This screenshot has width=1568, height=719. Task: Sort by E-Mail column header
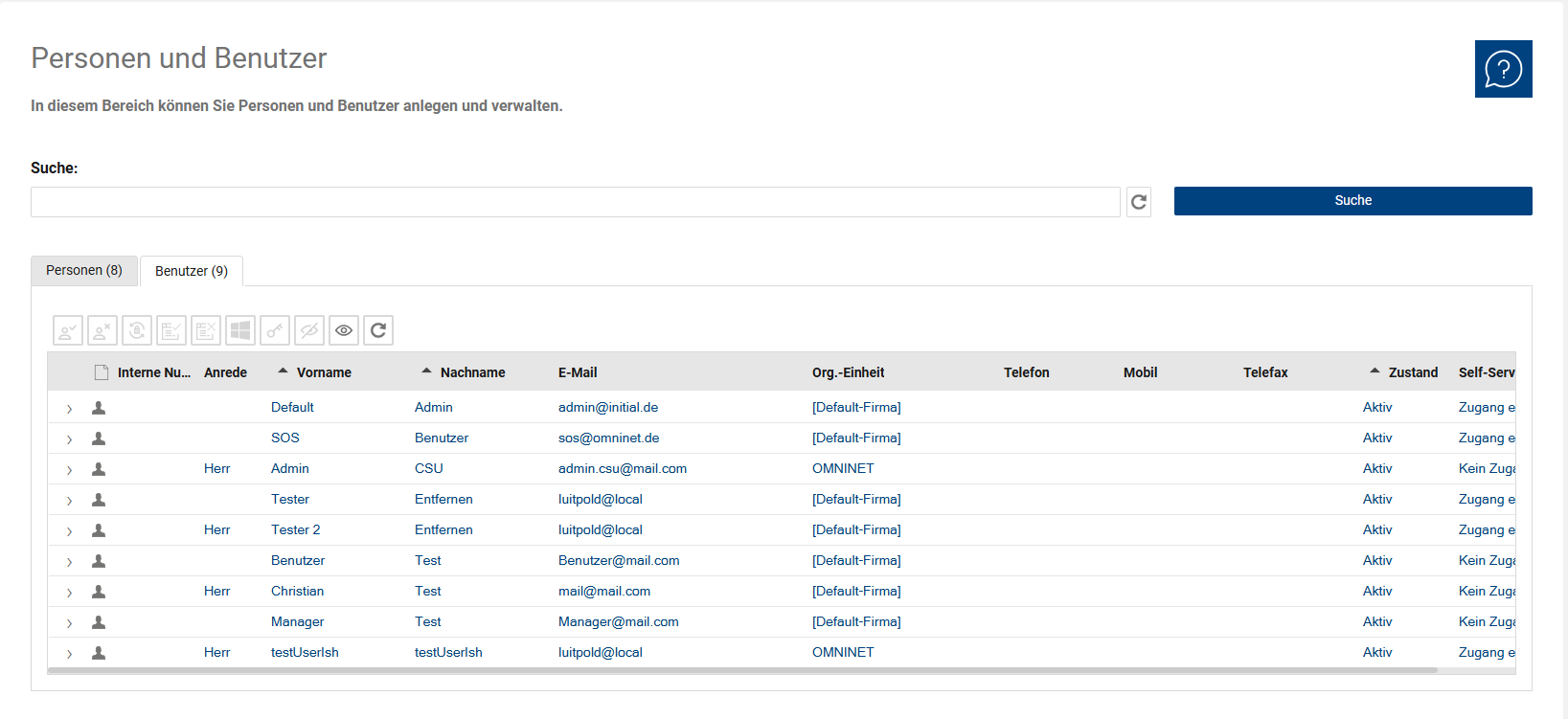click(x=578, y=372)
